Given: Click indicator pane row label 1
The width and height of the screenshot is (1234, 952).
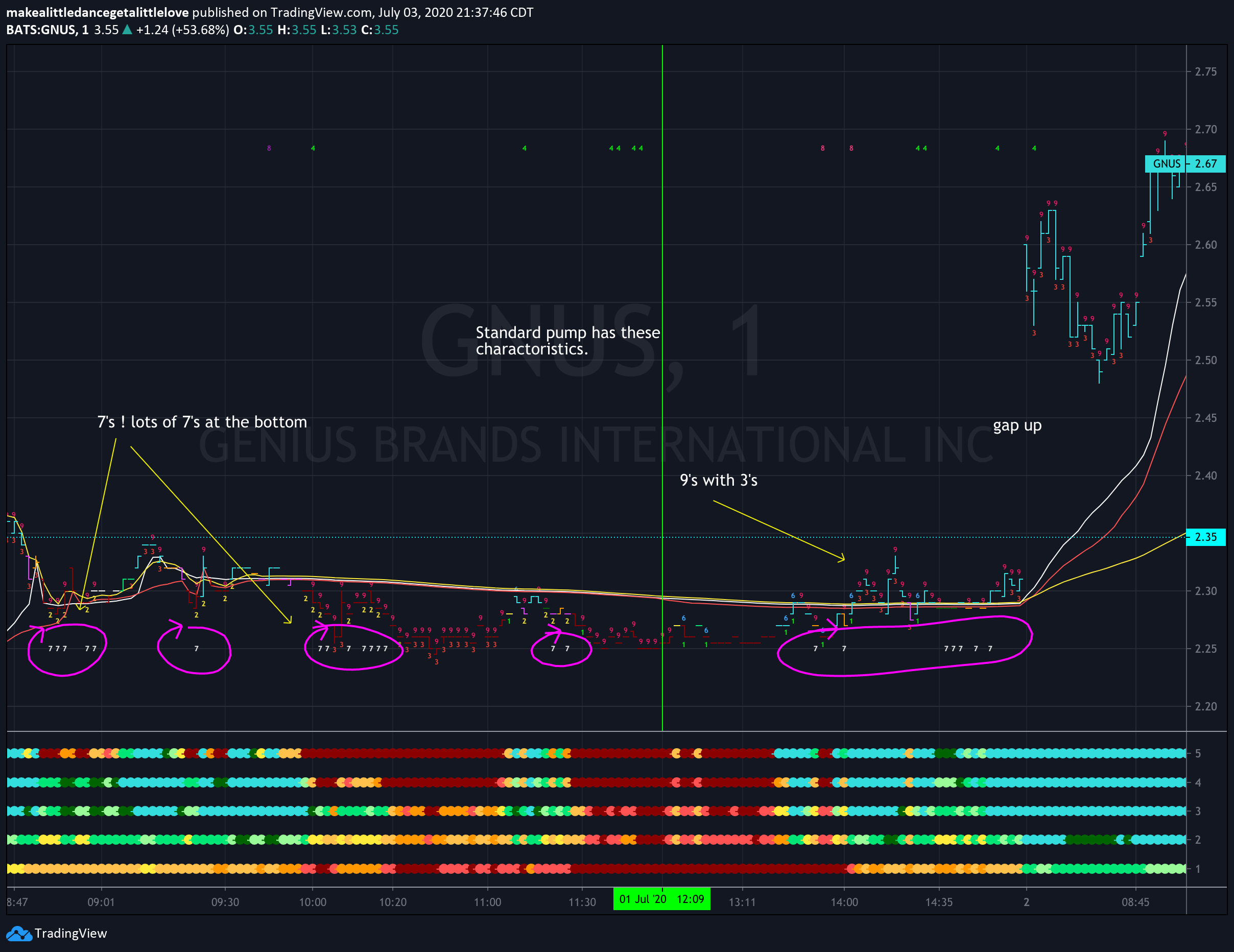Looking at the screenshot, I should tap(1197, 869).
